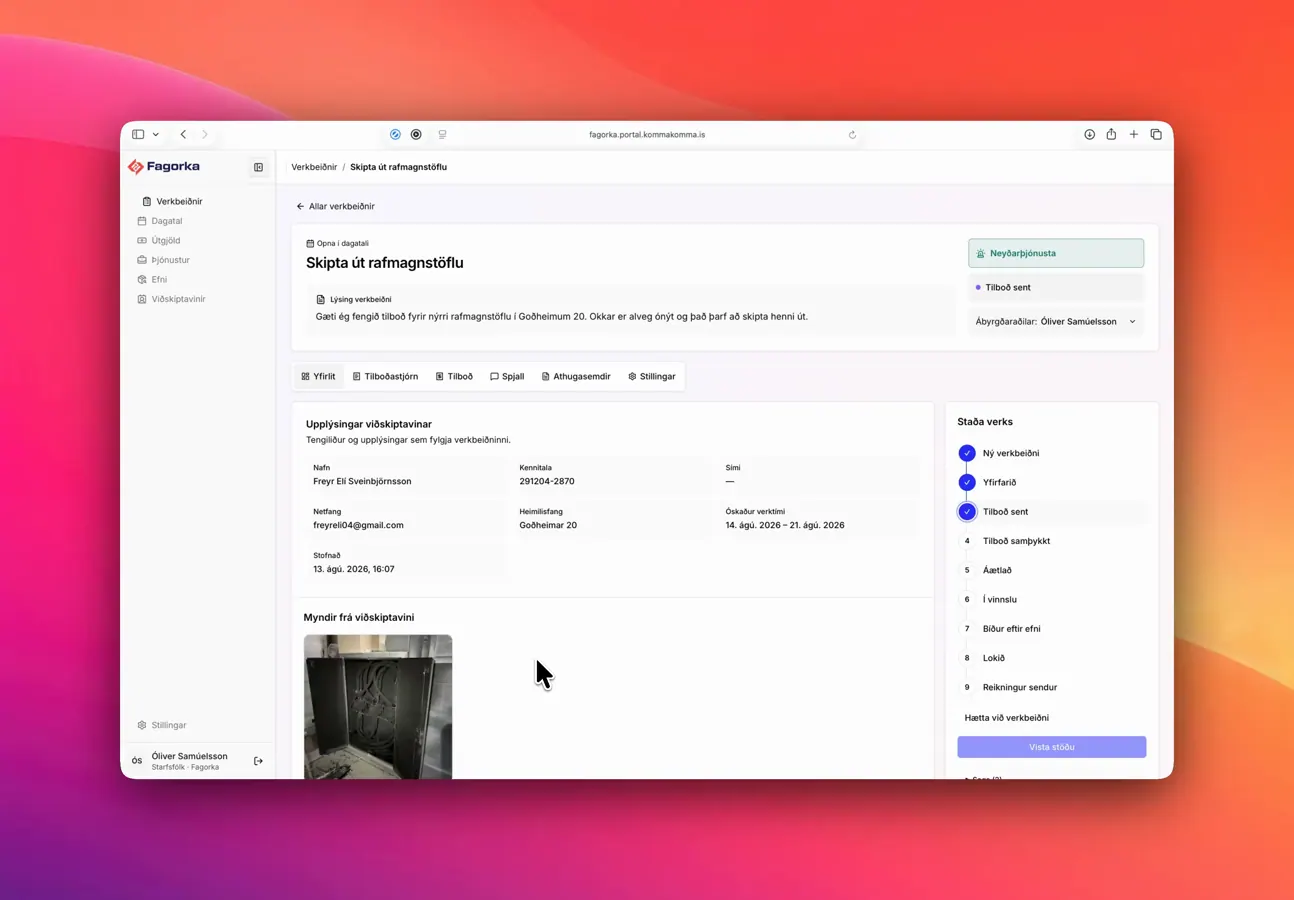Reload the page in Safari

tap(852, 134)
